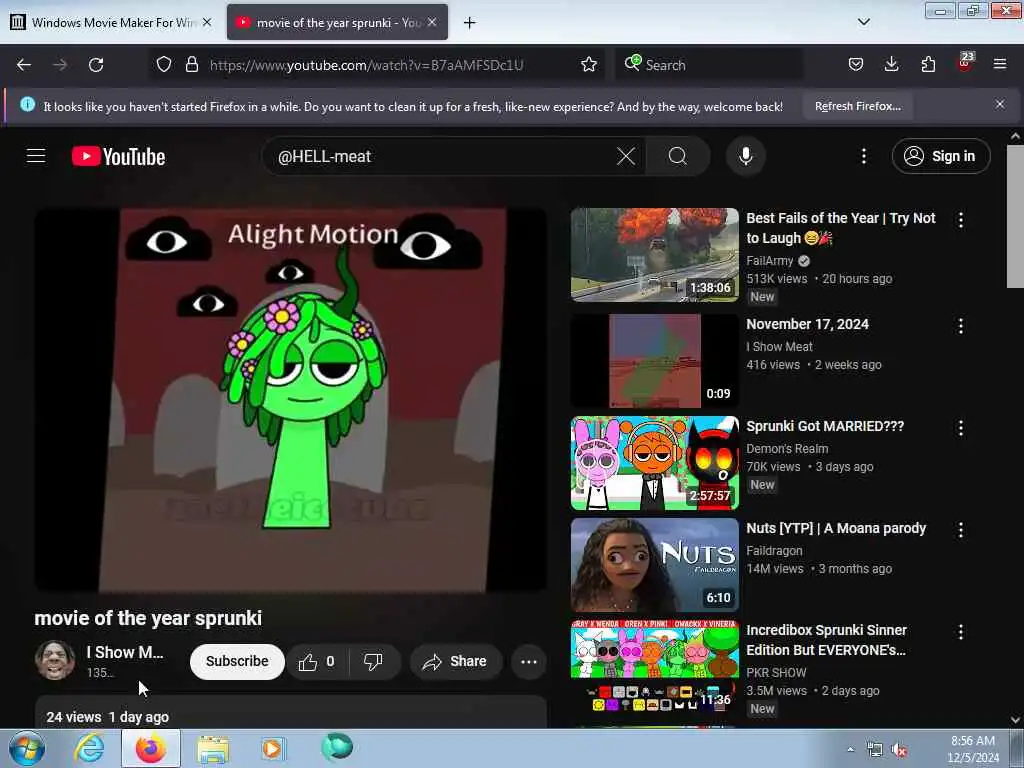Screen dimensions: 1024x768
Task: Click the Sign in button
Action: pyautogui.click(x=941, y=156)
